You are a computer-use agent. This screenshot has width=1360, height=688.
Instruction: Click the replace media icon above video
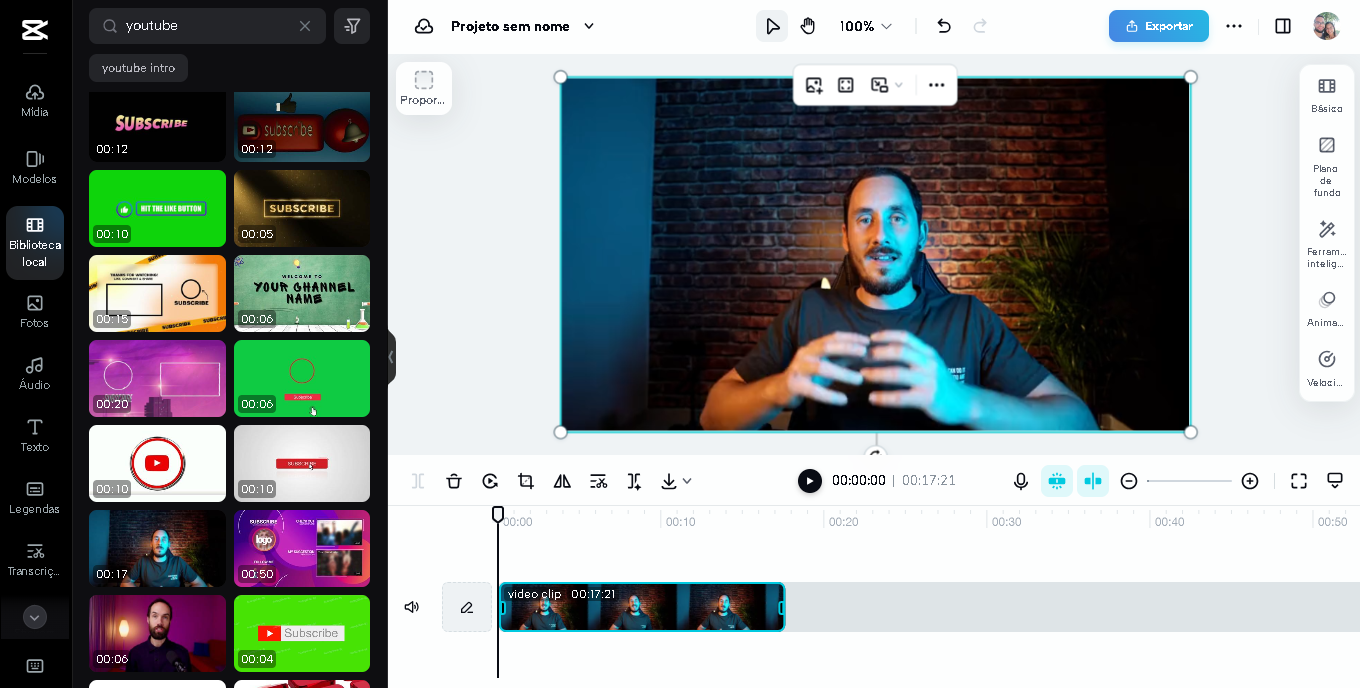814,85
